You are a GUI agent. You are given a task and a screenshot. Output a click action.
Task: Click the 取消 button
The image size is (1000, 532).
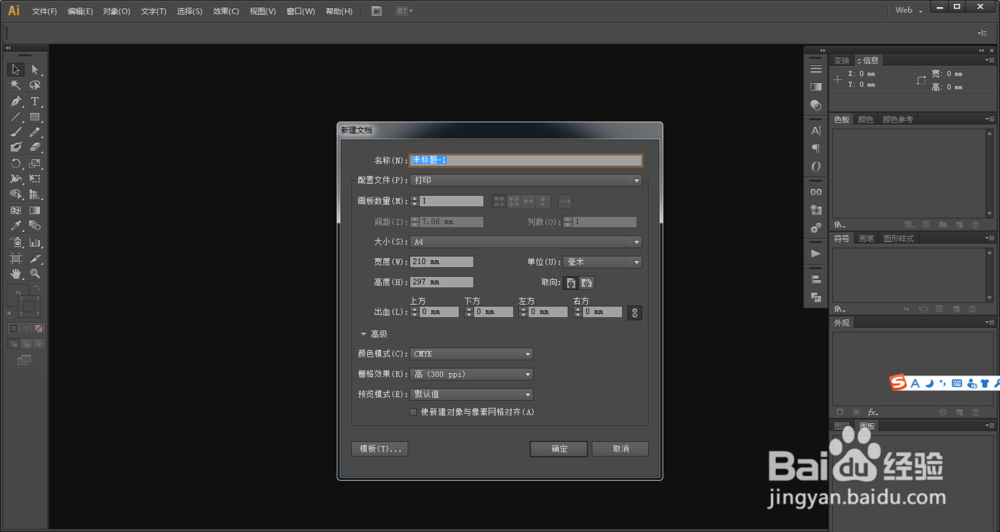620,449
